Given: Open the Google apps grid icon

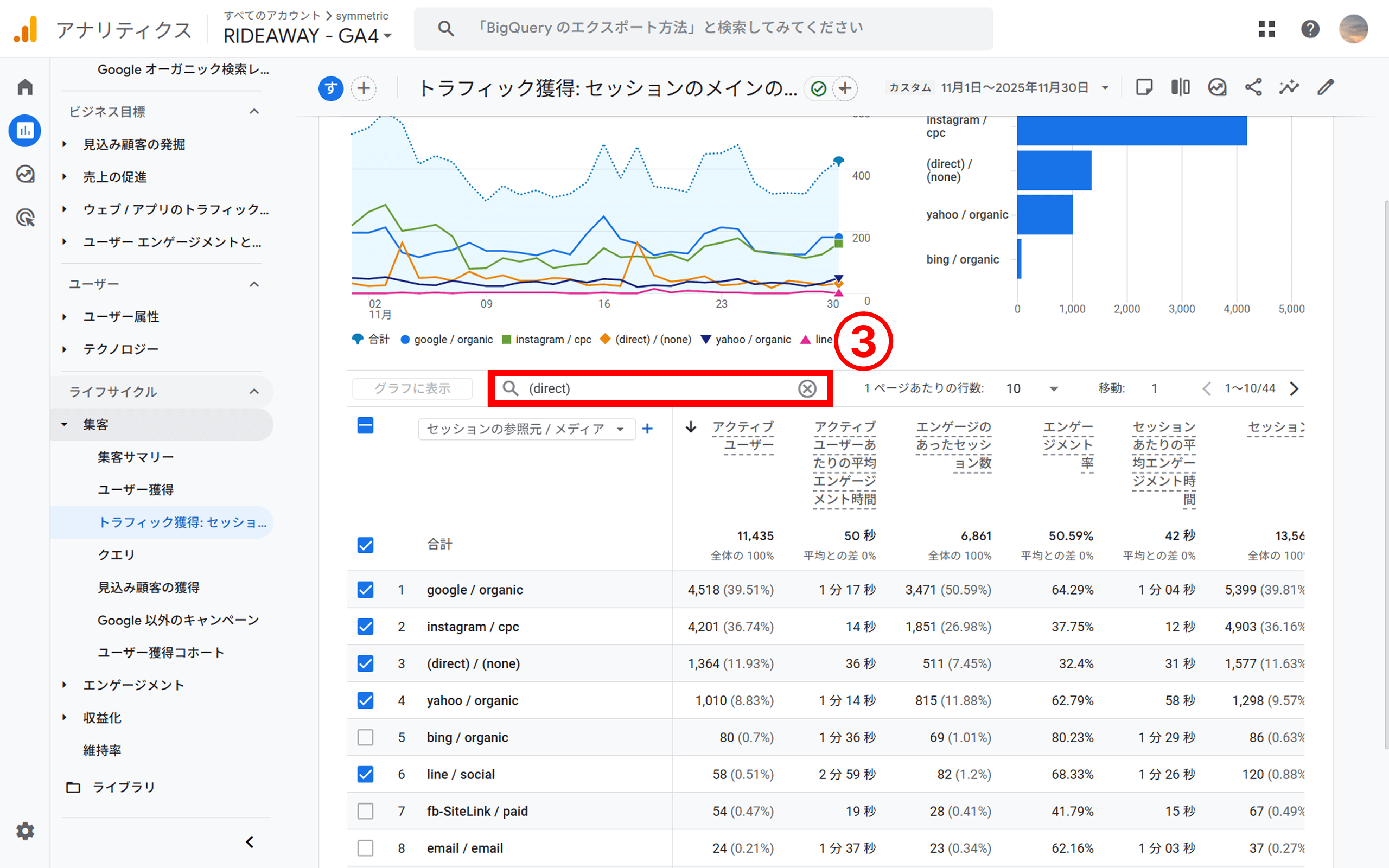Looking at the screenshot, I should click(1267, 29).
